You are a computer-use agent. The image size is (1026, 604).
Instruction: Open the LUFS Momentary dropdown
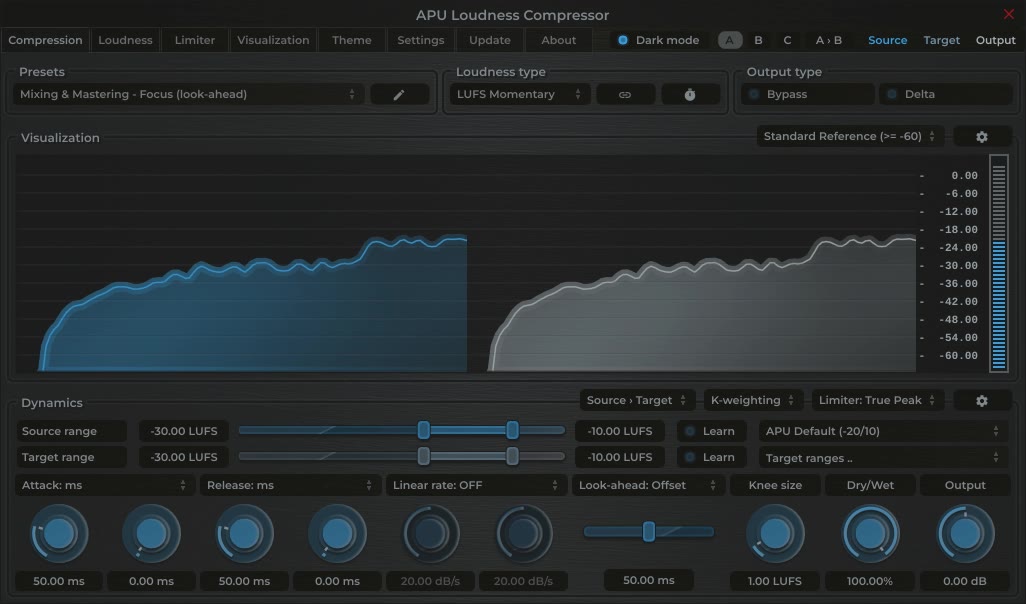click(519, 93)
